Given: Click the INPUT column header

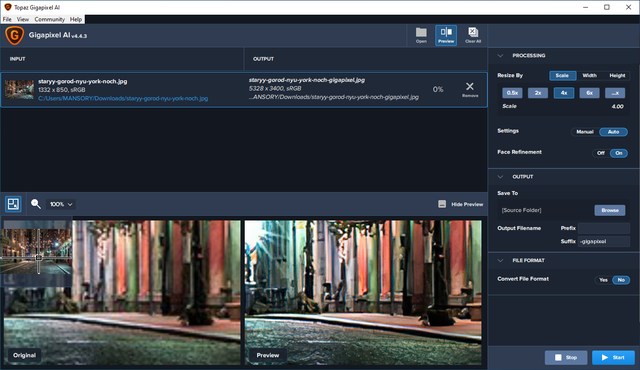Looking at the screenshot, I should [x=18, y=59].
